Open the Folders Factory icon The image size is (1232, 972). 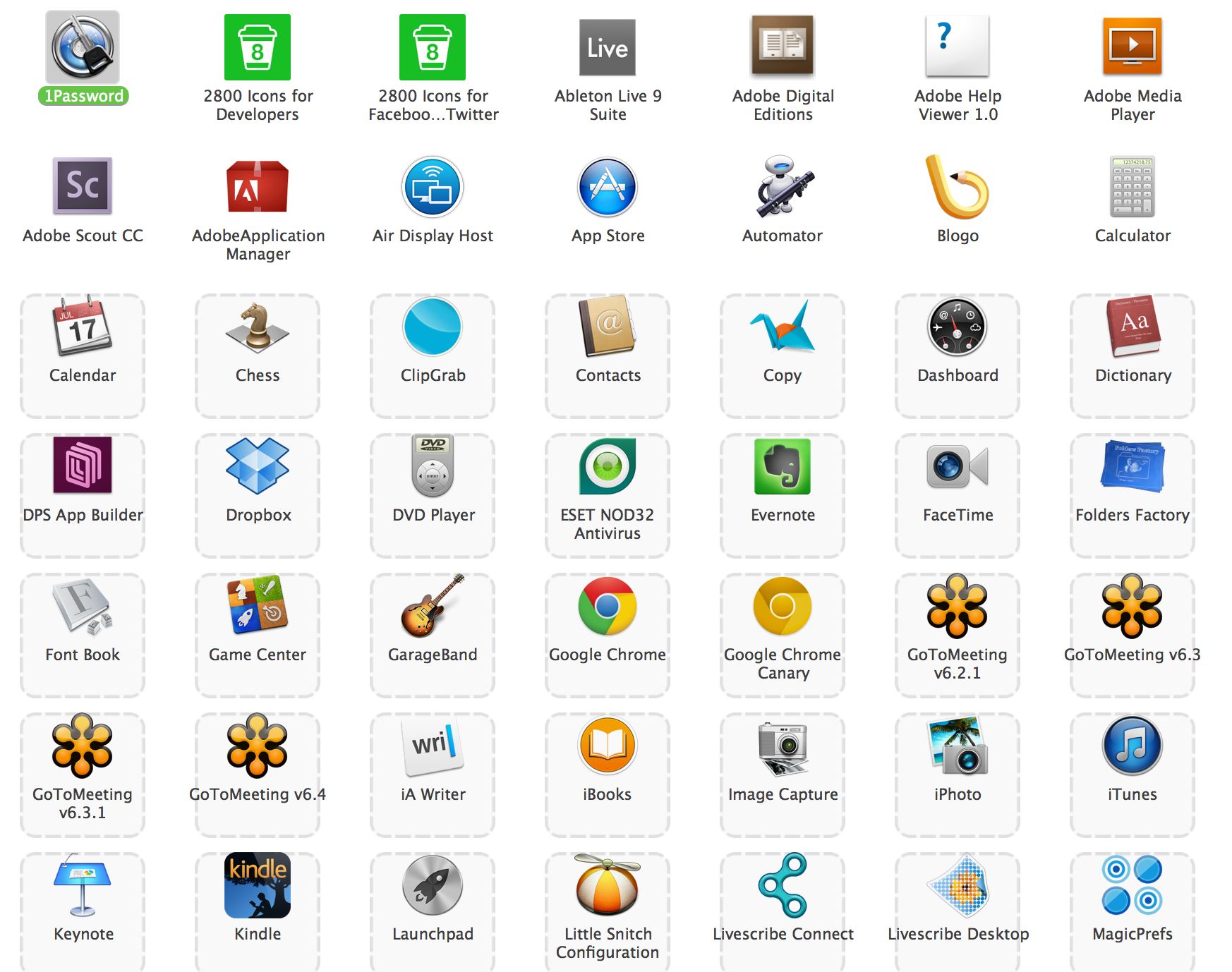[x=1133, y=466]
